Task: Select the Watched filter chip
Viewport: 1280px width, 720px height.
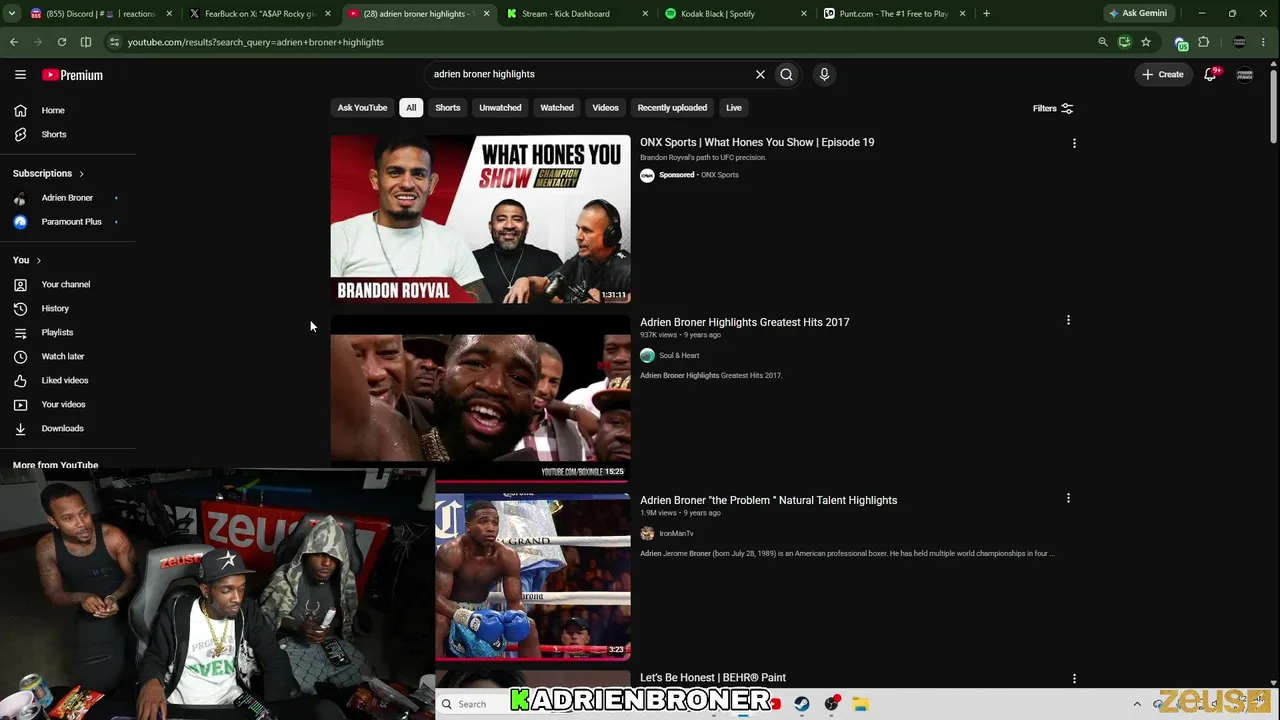Action: 557,108
